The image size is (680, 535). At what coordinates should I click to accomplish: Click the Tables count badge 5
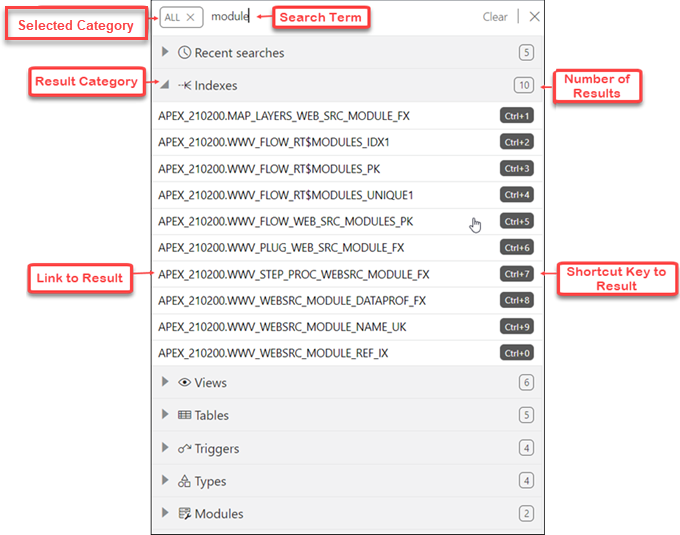pyautogui.click(x=526, y=415)
